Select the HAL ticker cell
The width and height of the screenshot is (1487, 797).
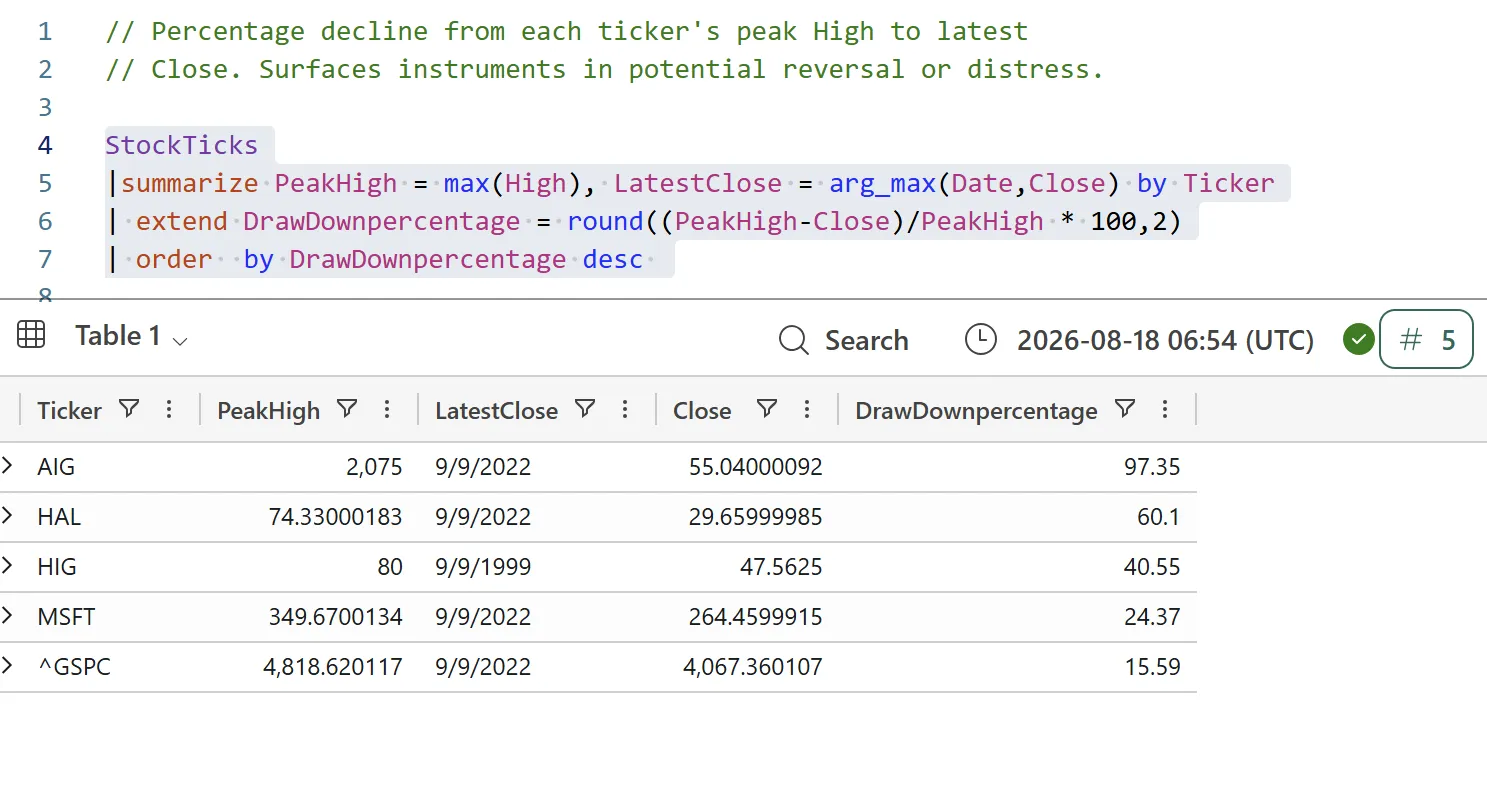tap(59, 517)
